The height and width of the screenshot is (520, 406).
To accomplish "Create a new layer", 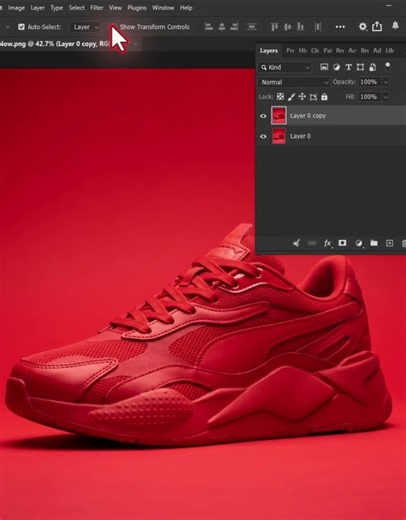I will click(x=389, y=243).
